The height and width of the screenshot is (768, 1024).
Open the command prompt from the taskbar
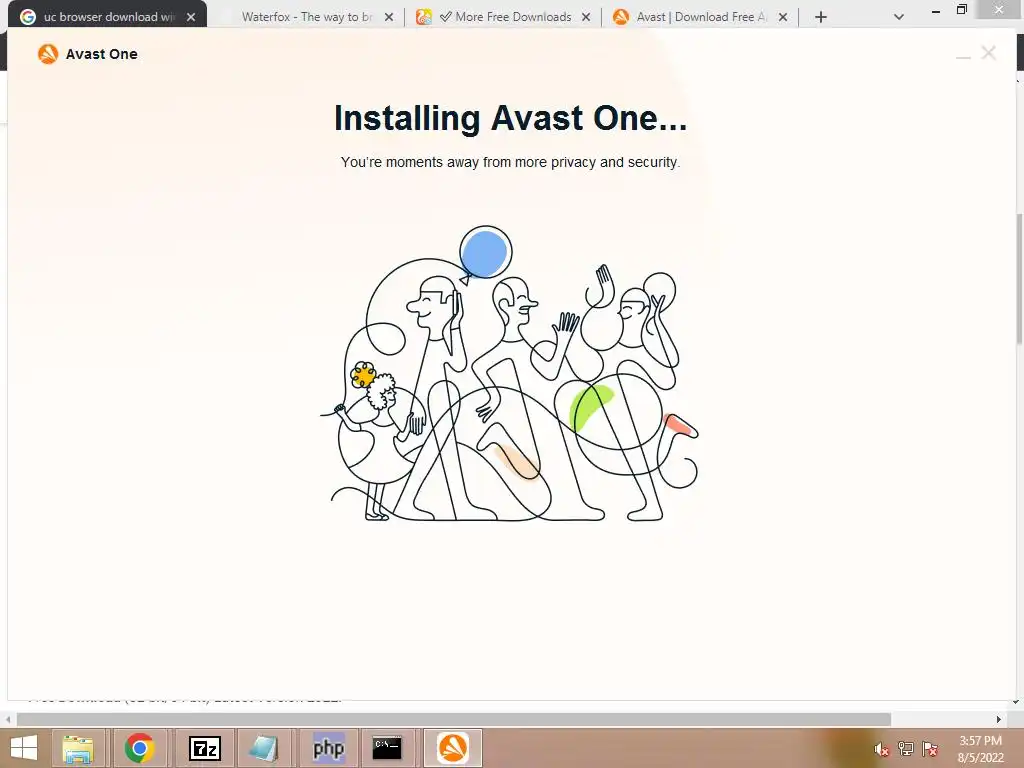387,748
